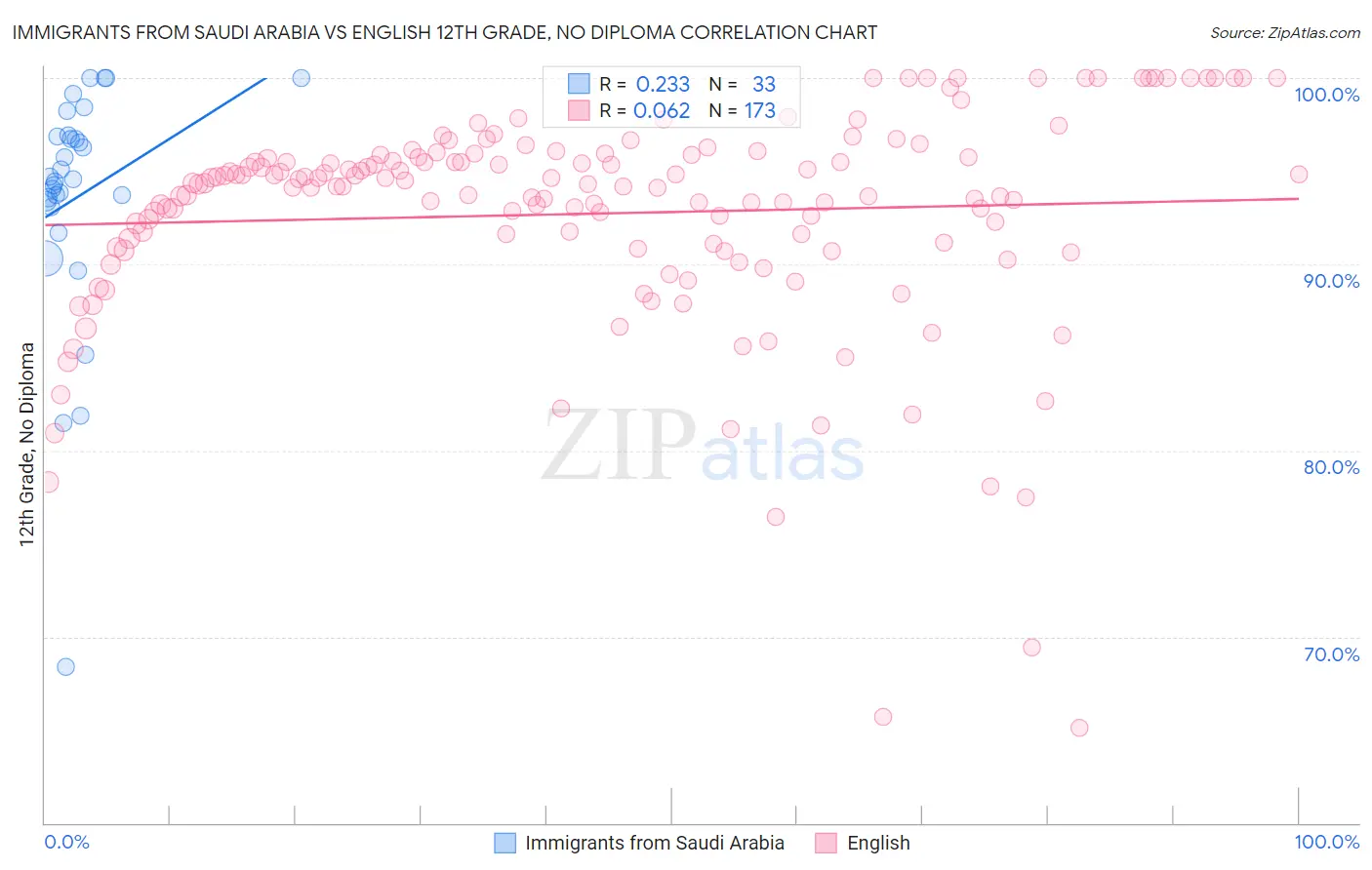Toggle the 'English' legend label

[878, 843]
